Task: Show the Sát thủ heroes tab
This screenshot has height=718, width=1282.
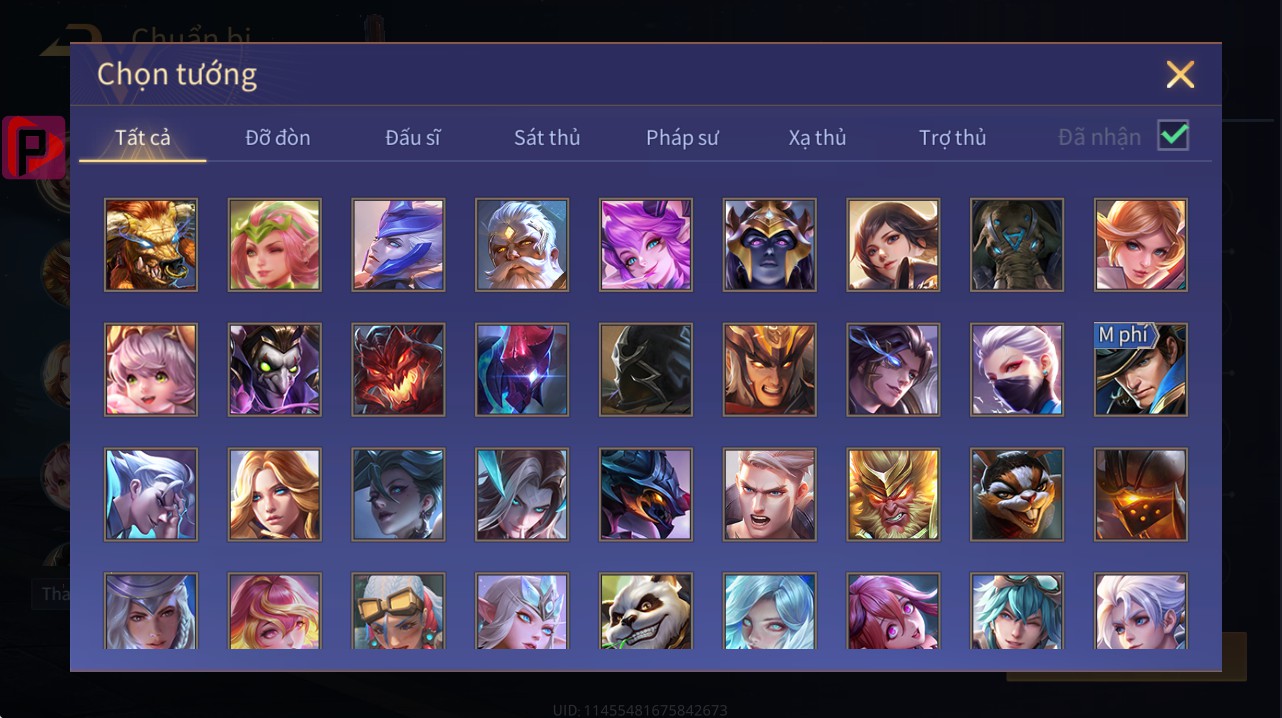Action: point(547,138)
